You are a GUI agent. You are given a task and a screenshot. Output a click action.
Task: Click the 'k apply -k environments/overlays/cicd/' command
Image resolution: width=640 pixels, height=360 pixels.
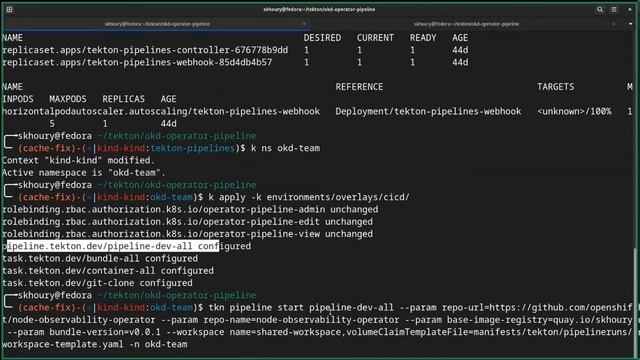pos(309,197)
